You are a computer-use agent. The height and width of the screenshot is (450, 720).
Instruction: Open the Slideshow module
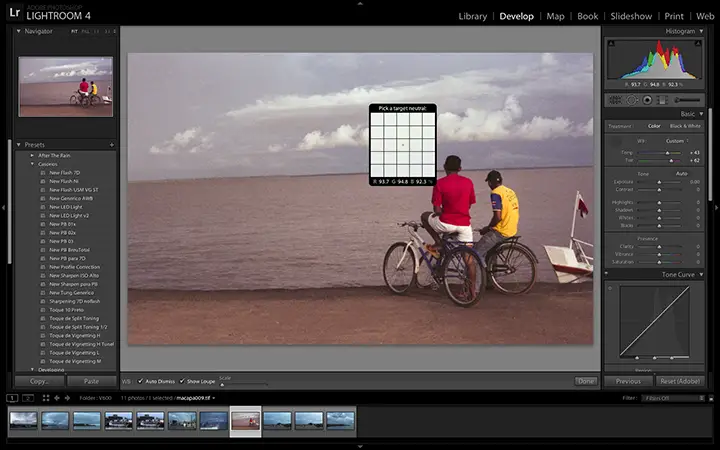631,16
